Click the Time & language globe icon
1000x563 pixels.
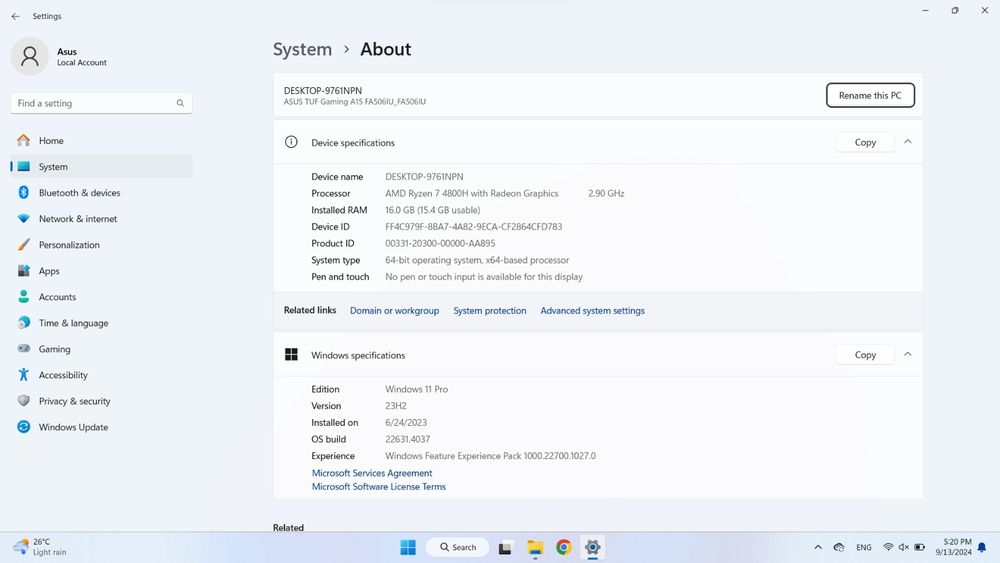[x=24, y=323]
